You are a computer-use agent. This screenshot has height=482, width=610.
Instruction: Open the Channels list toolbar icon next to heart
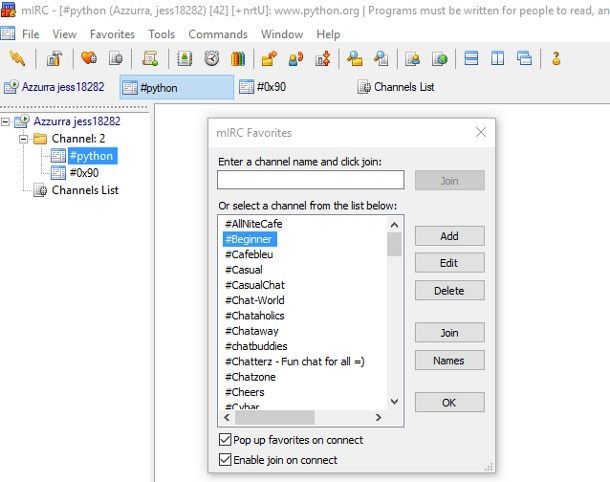coord(116,59)
